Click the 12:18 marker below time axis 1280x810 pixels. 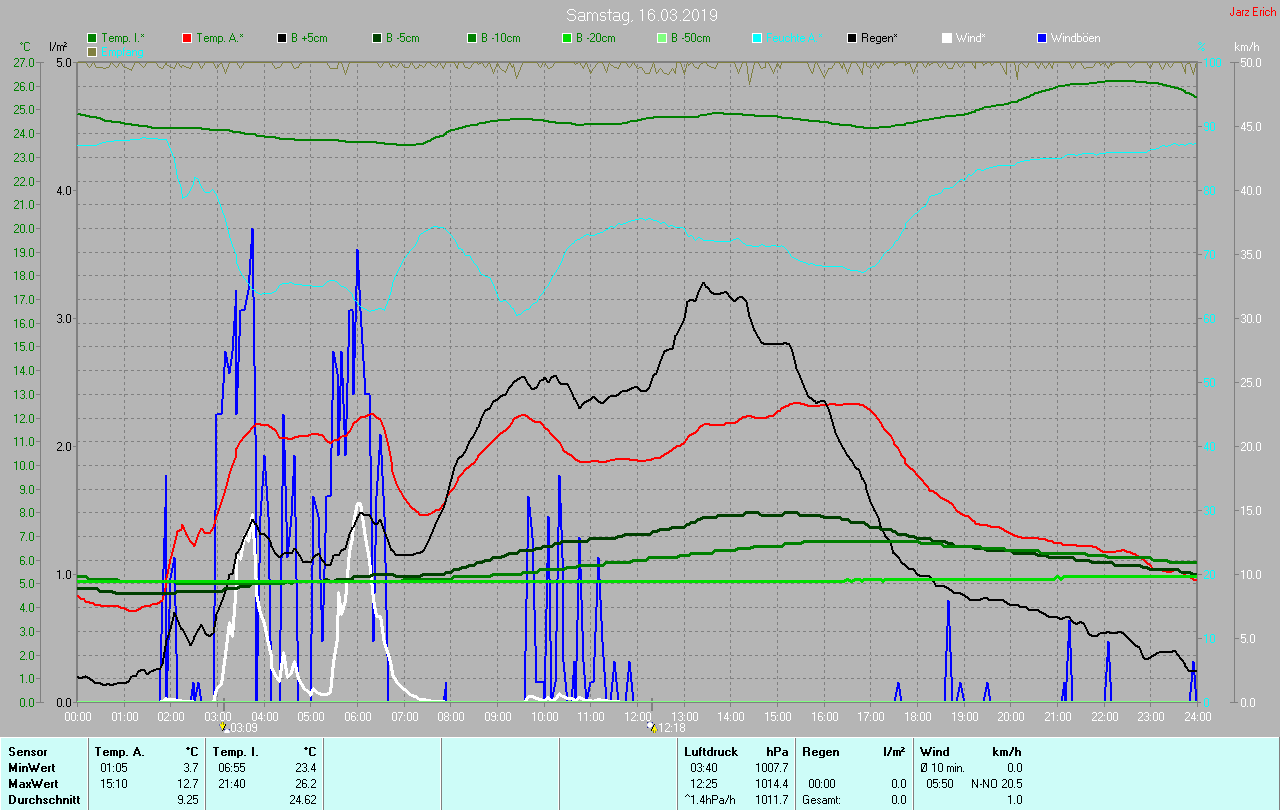666,728
